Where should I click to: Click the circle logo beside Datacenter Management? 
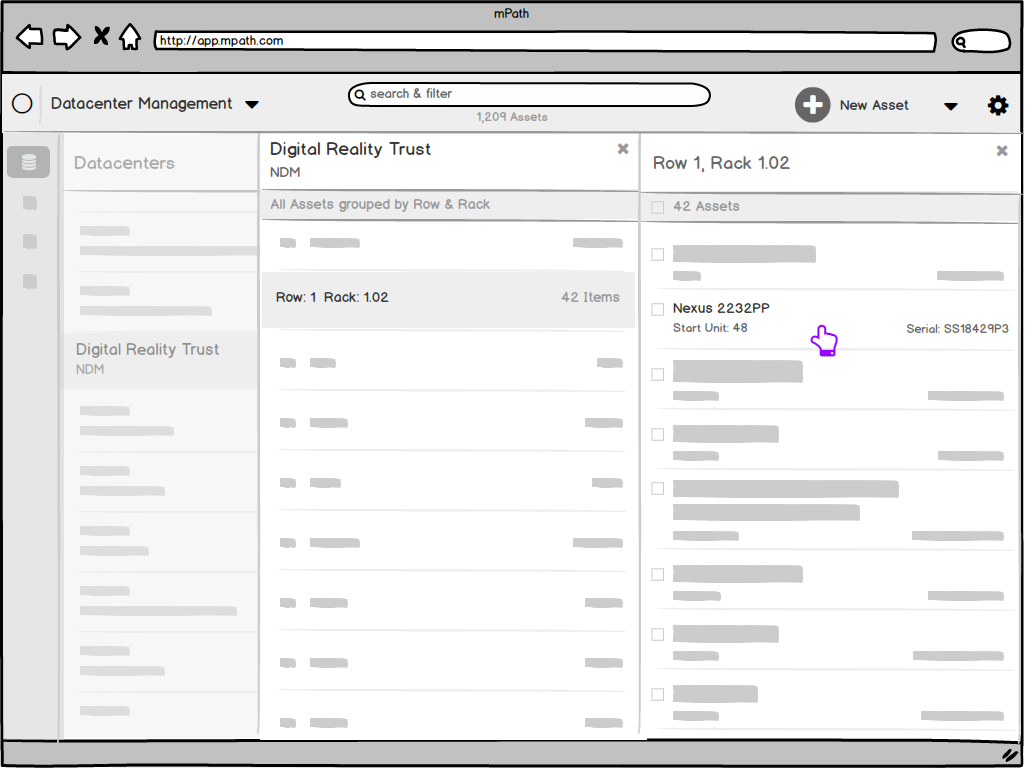pyautogui.click(x=22, y=104)
